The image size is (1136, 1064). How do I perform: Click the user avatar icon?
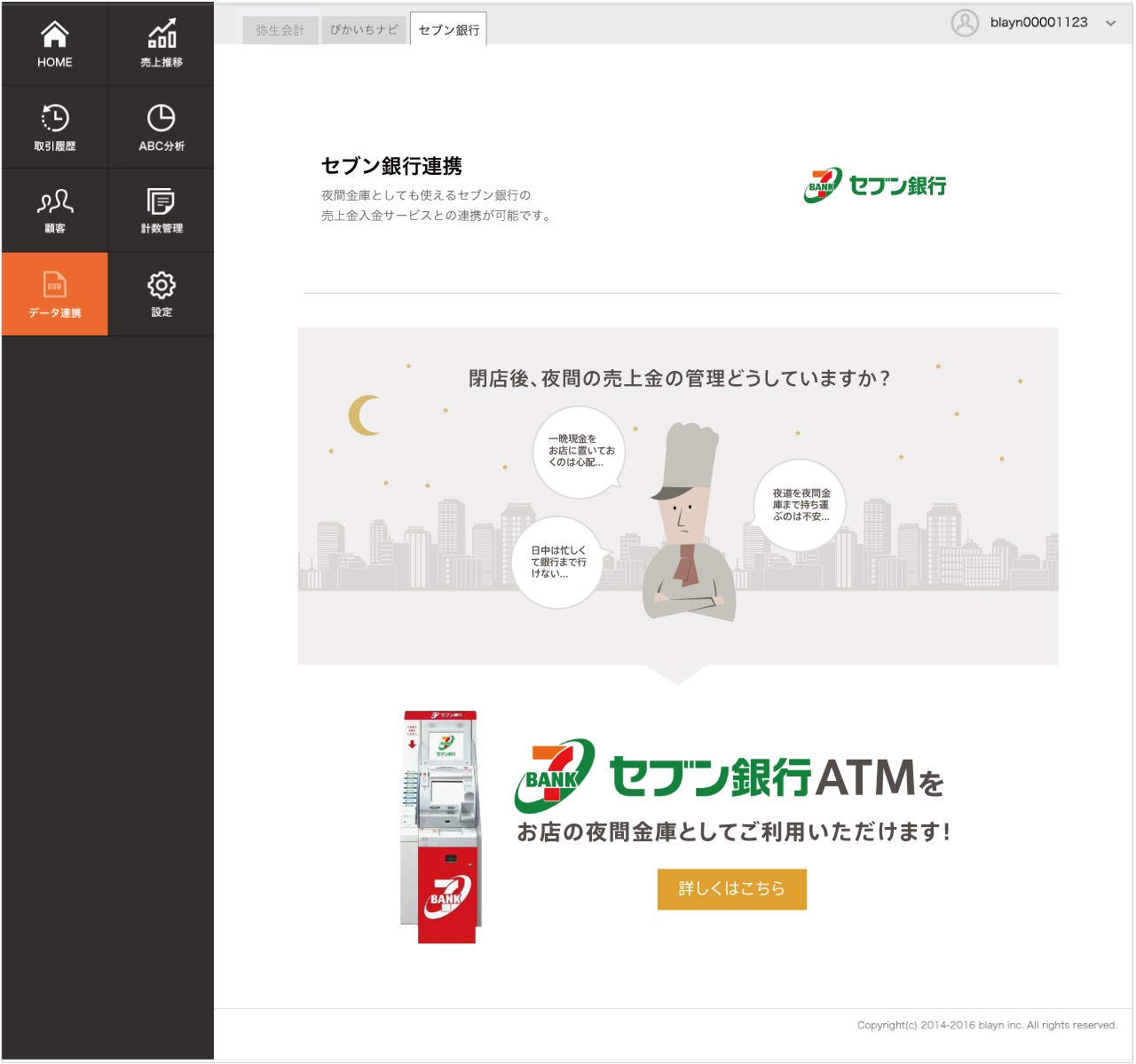(965, 23)
